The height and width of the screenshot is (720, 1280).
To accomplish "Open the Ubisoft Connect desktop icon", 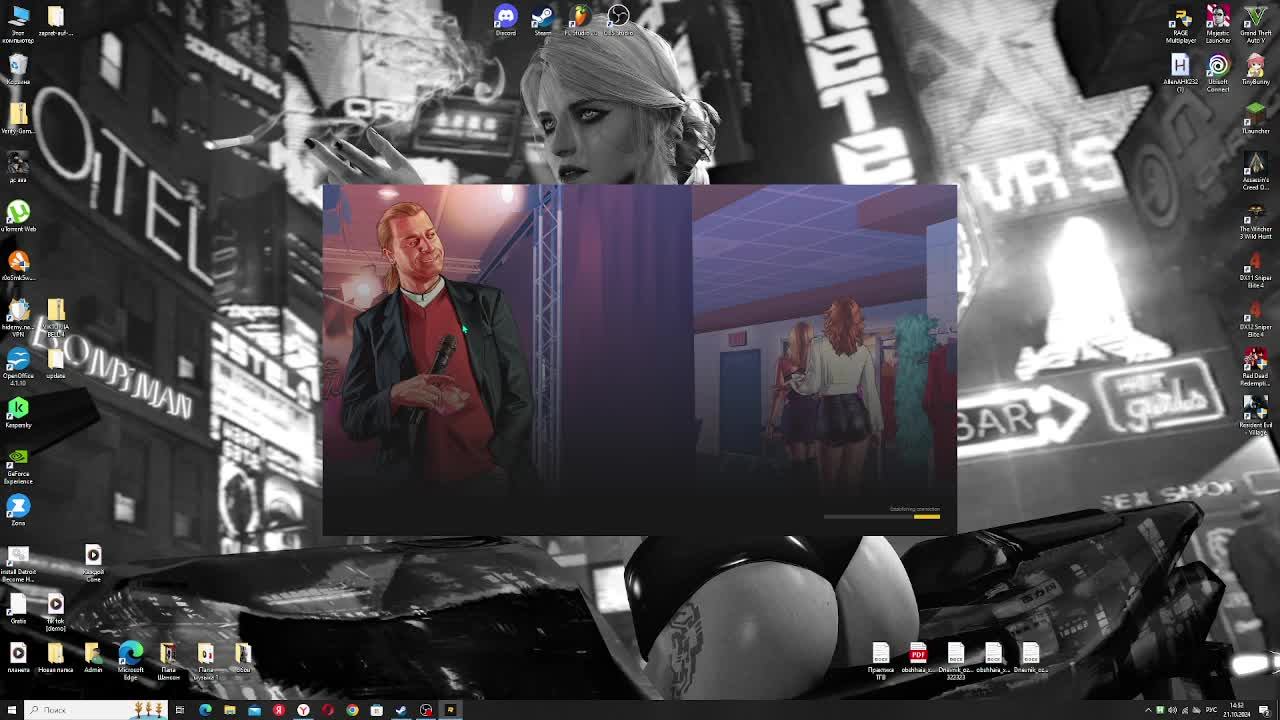I will click(x=1218, y=74).
